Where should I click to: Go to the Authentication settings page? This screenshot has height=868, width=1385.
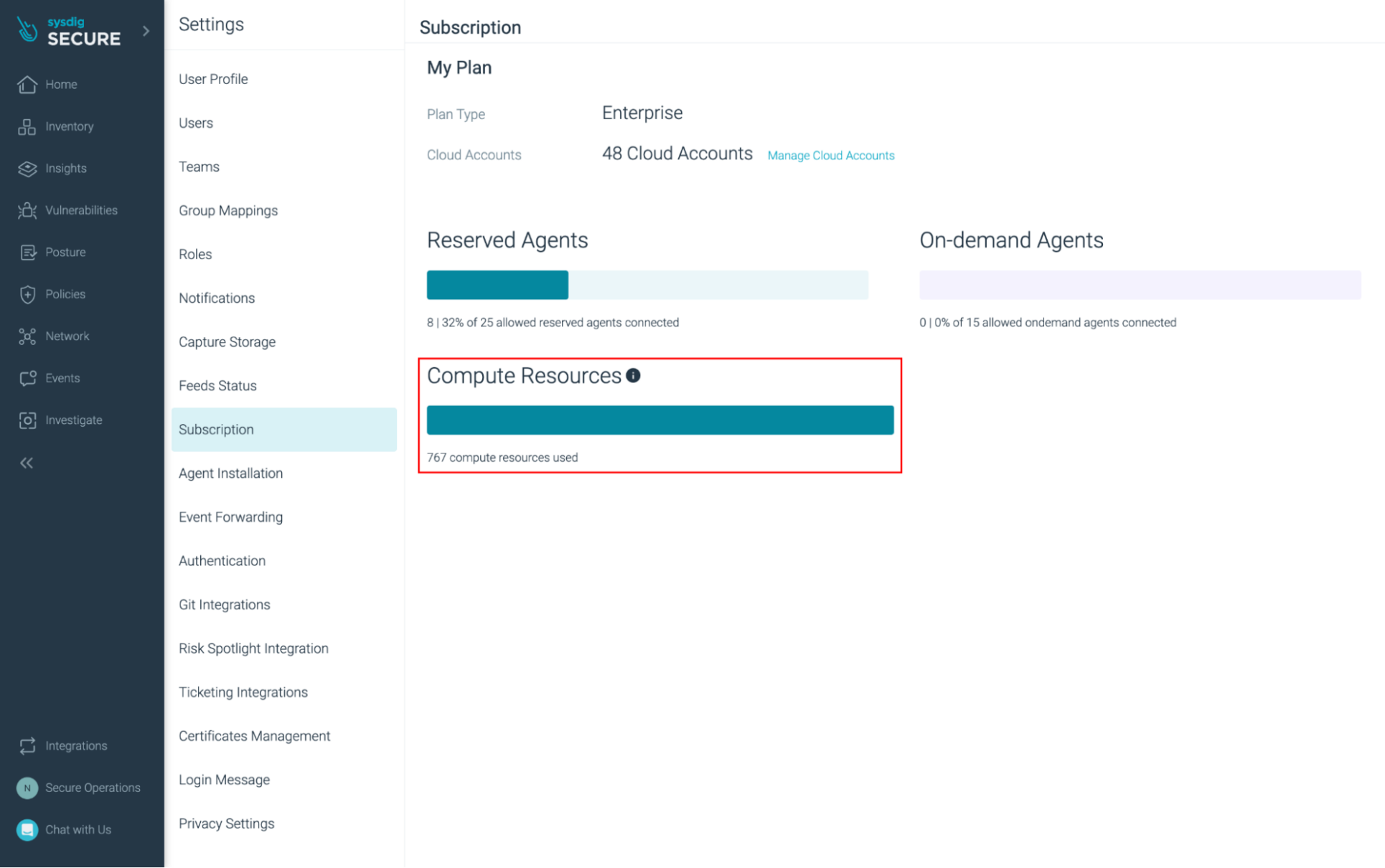coord(222,561)
